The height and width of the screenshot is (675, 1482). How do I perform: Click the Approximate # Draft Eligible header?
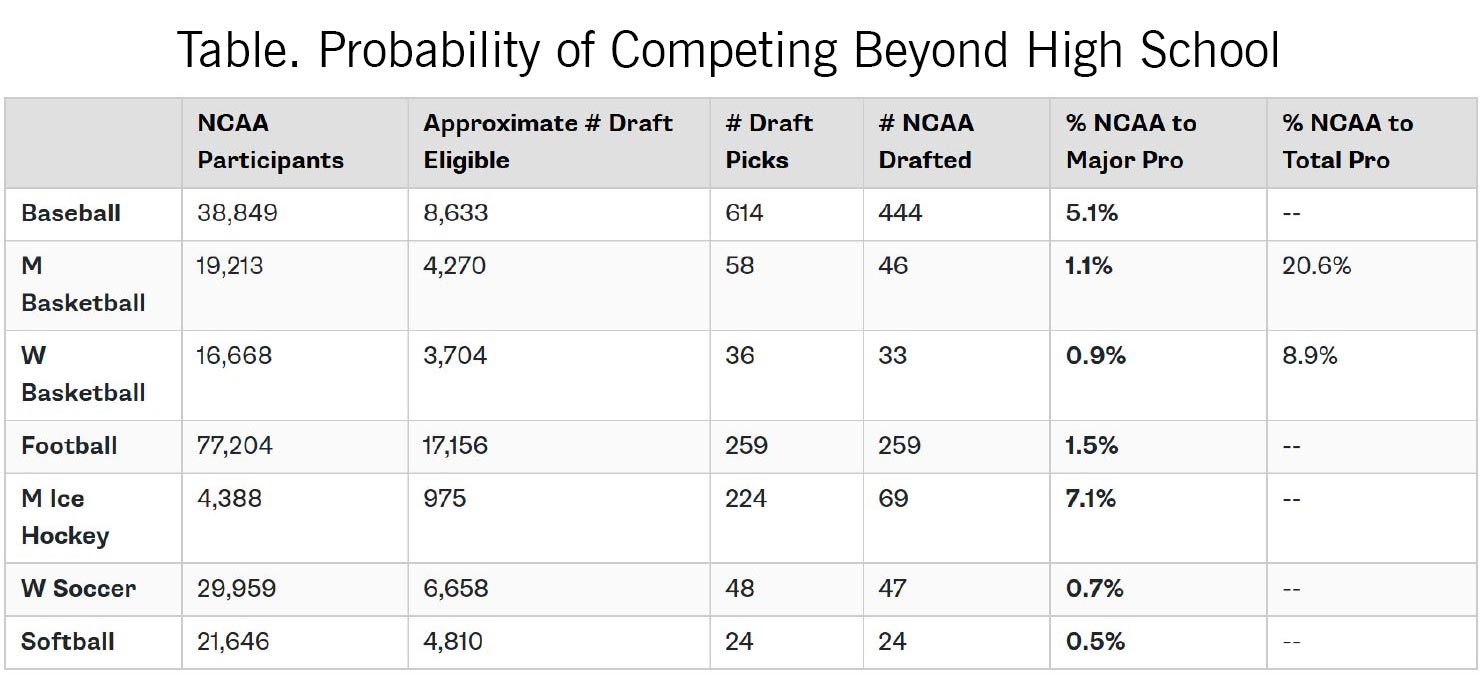pyautogui.click(x=548, y=142)
